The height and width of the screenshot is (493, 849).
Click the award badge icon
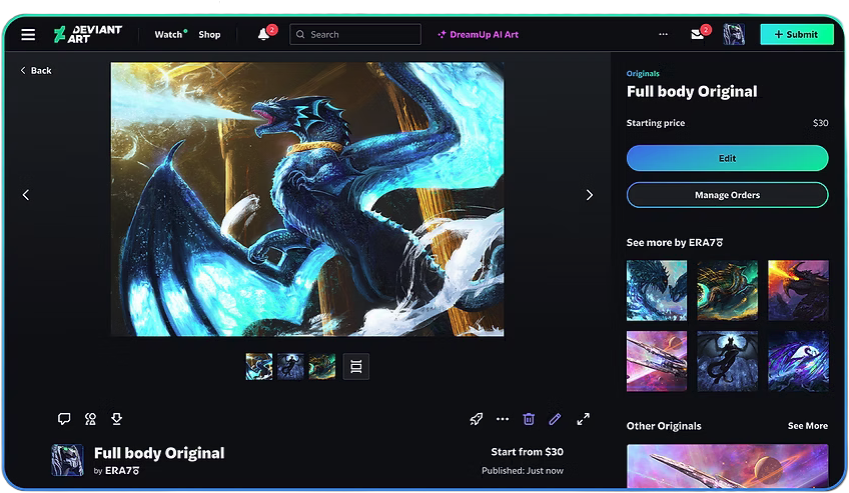90,419
